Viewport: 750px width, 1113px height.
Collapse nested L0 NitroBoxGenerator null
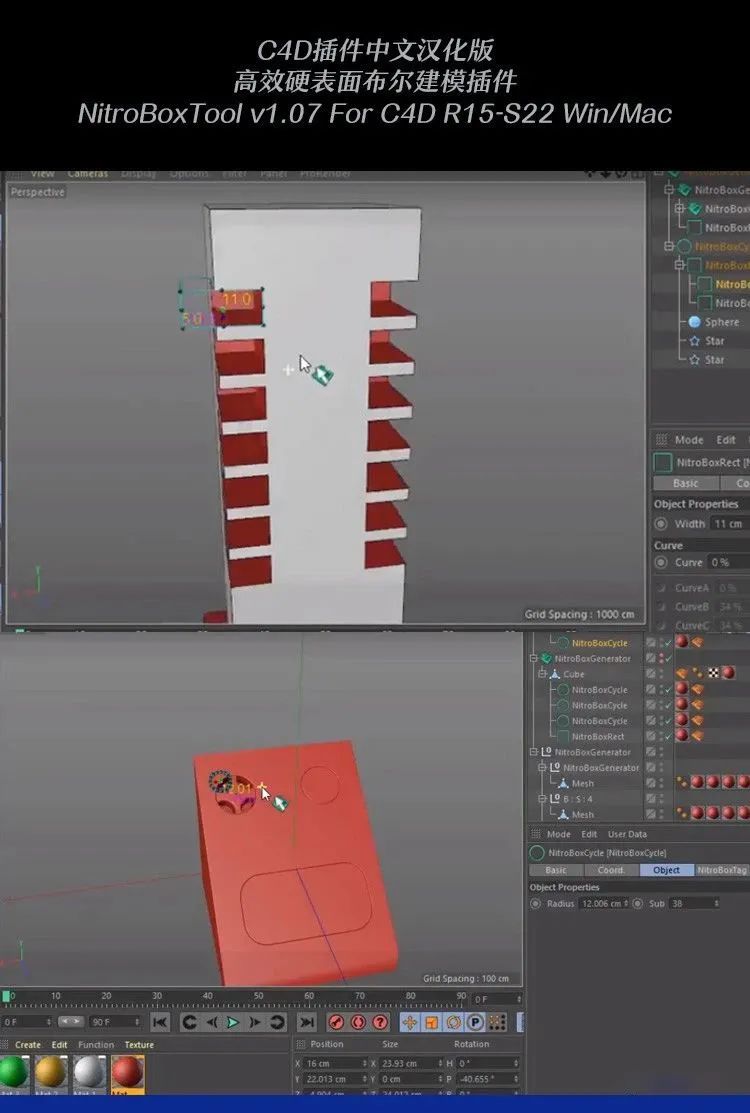tap(542, 768)
